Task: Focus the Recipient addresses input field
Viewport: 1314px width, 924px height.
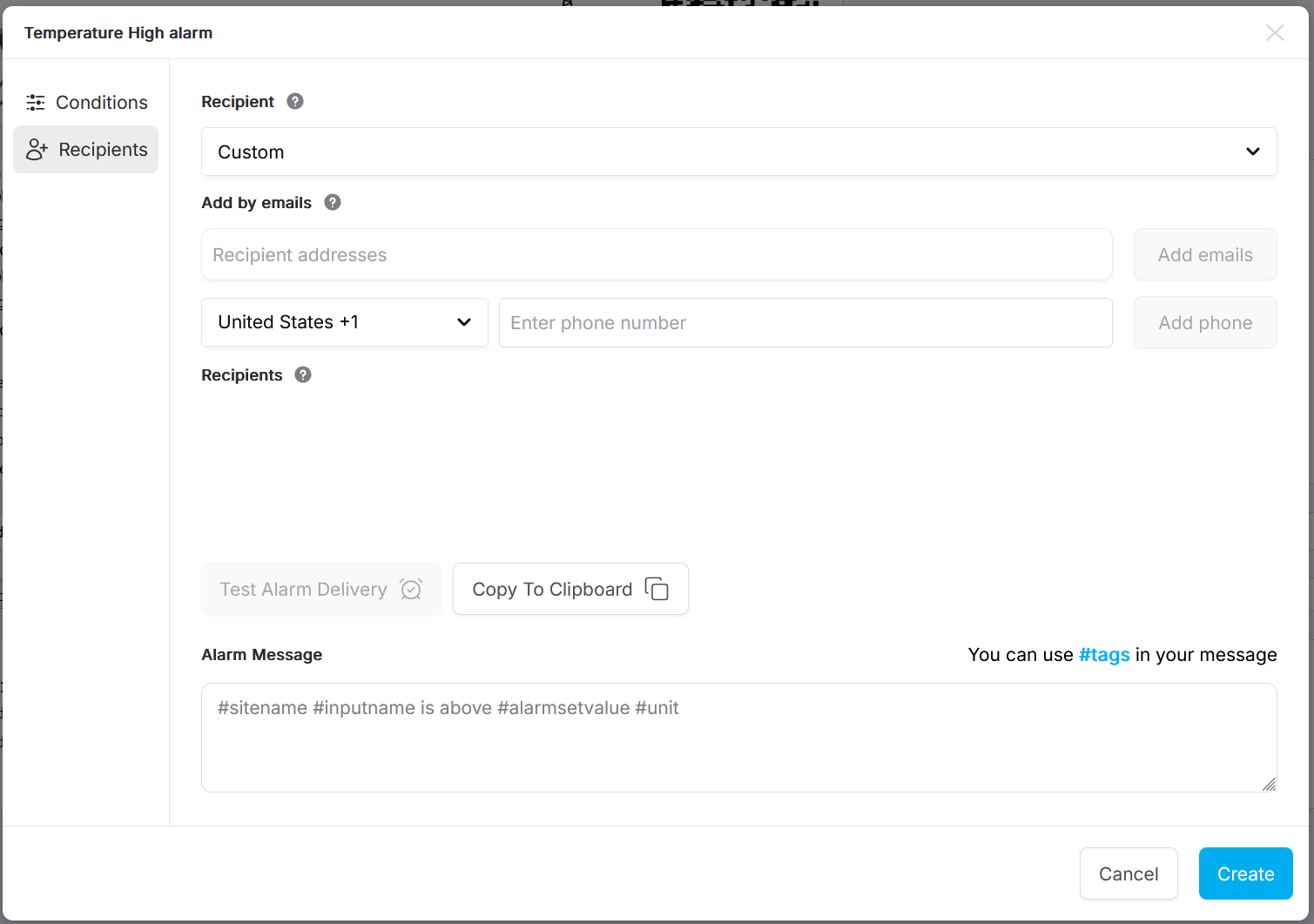Action: click(x=657, y=255)
